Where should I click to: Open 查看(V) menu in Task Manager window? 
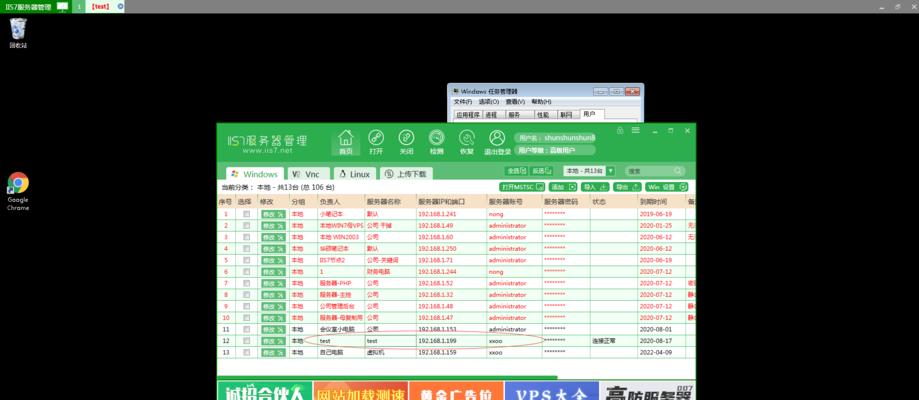(x=515, y=101)
